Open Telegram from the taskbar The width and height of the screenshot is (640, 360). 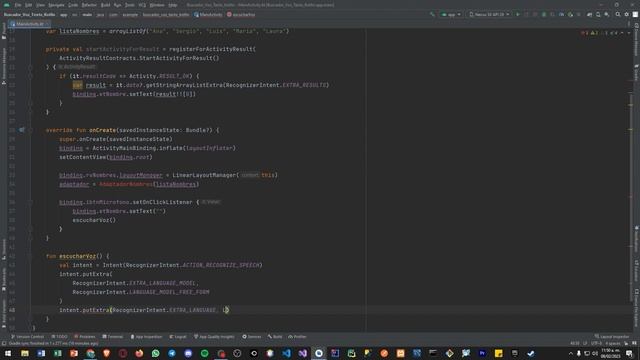(172, 353)
